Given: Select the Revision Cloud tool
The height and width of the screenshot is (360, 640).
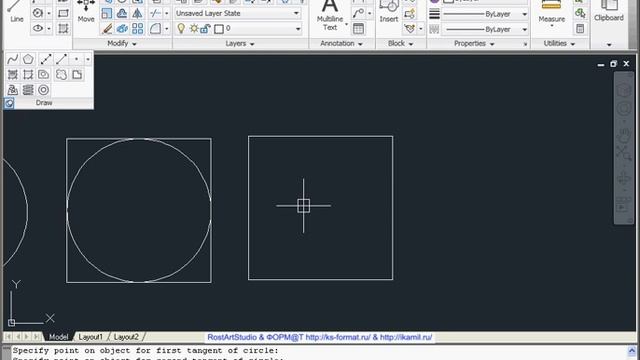Looking at the screenshot, I should [x=61, y=75].
